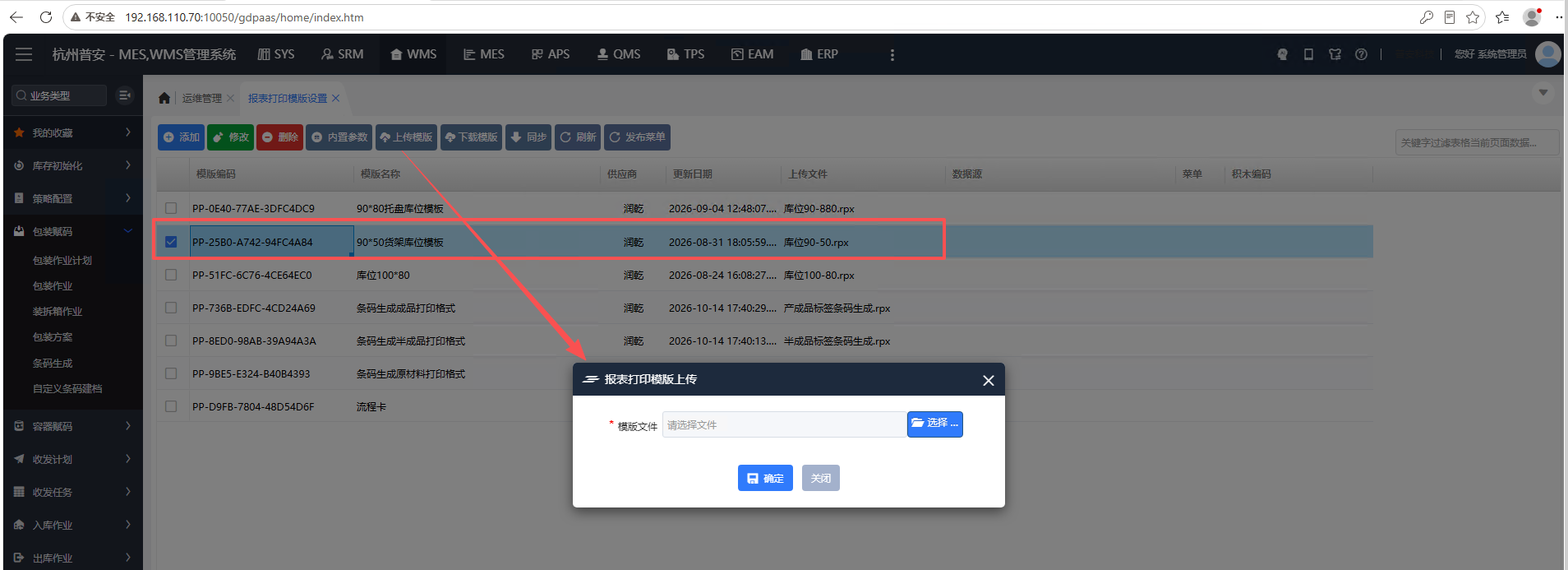Check the box for row PP-51FC-6C76-4CE64EC0
Viewport: 1568px width, 570px height.
click(x=171, y=275)
